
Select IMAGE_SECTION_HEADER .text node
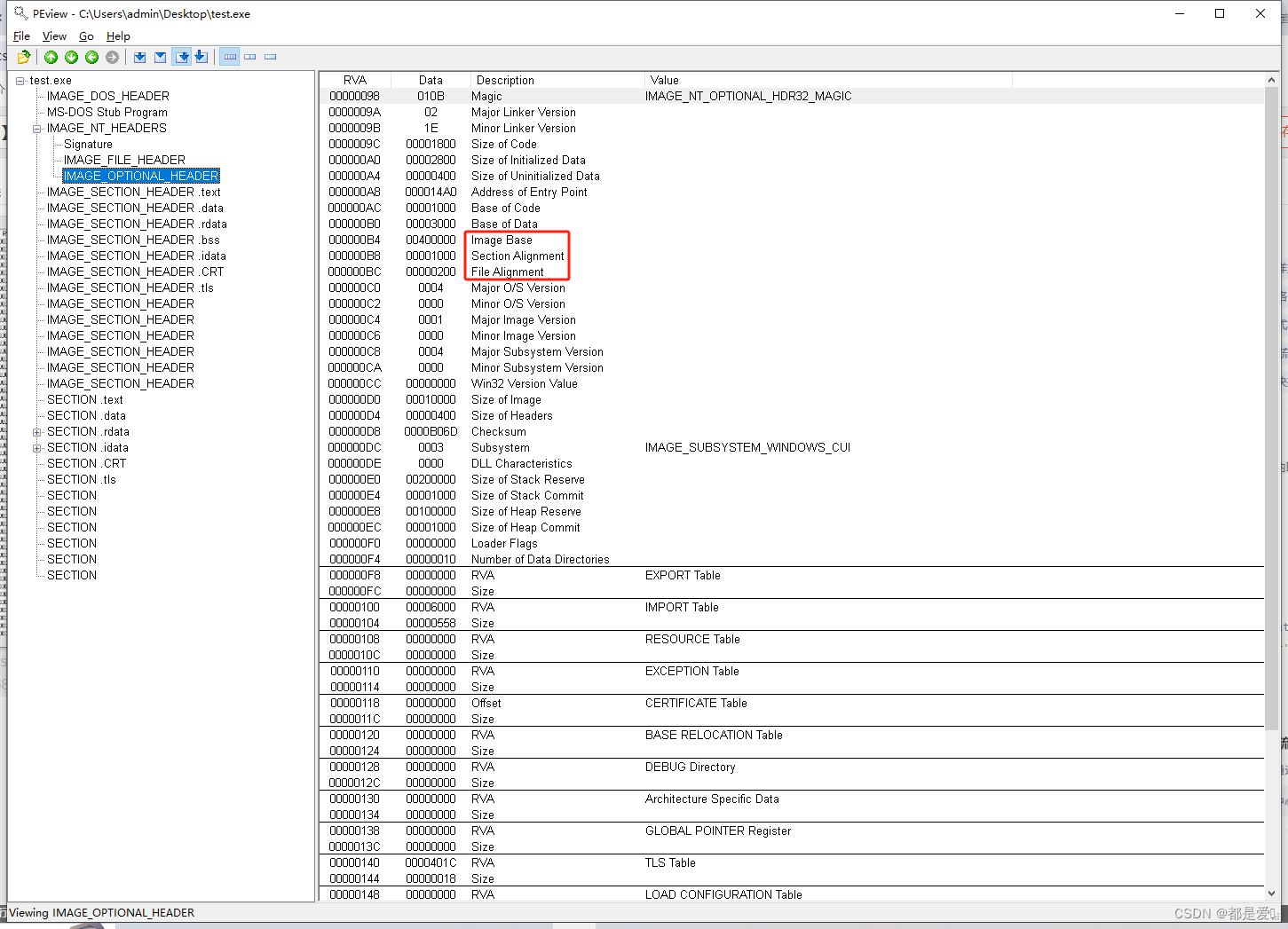coord(133,192)
